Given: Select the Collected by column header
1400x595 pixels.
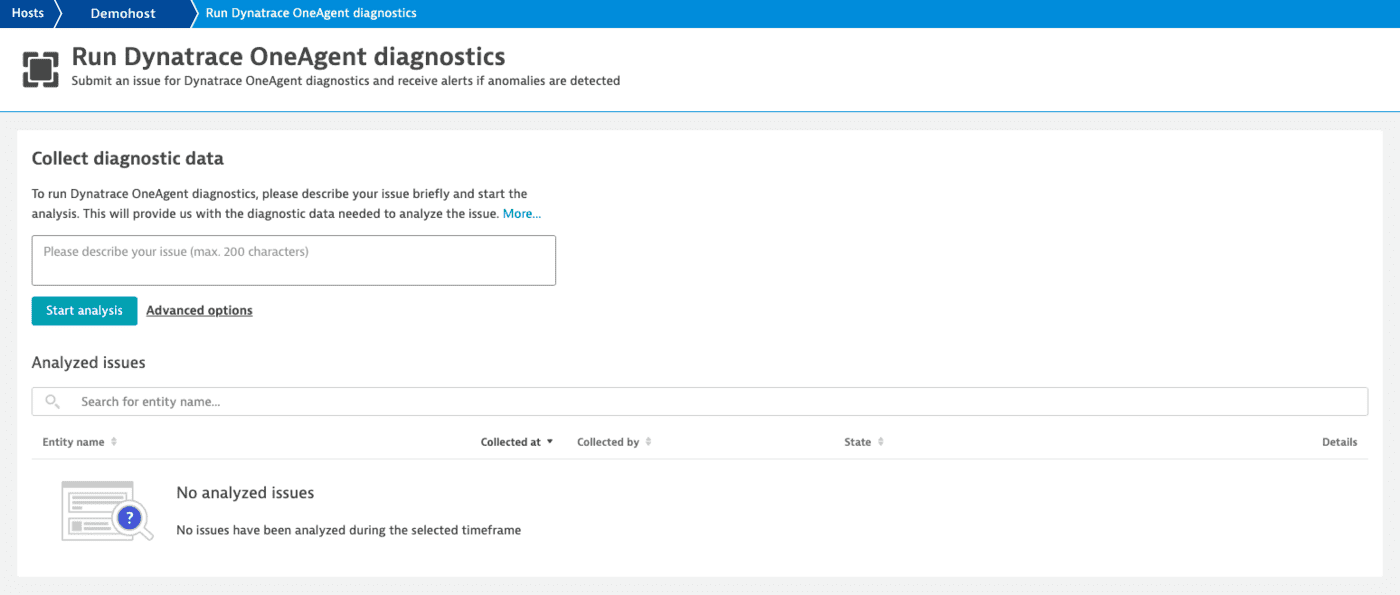Looking at the screenshot, I should pos(607,441).
